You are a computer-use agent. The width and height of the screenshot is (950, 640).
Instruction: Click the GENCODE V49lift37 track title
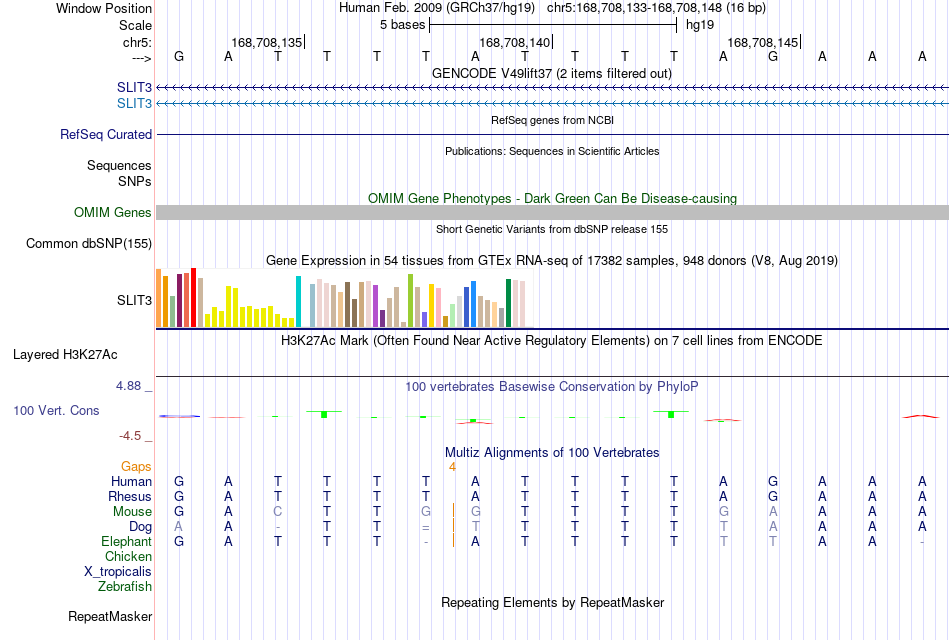pyautogui.click(x=551, y=74)
